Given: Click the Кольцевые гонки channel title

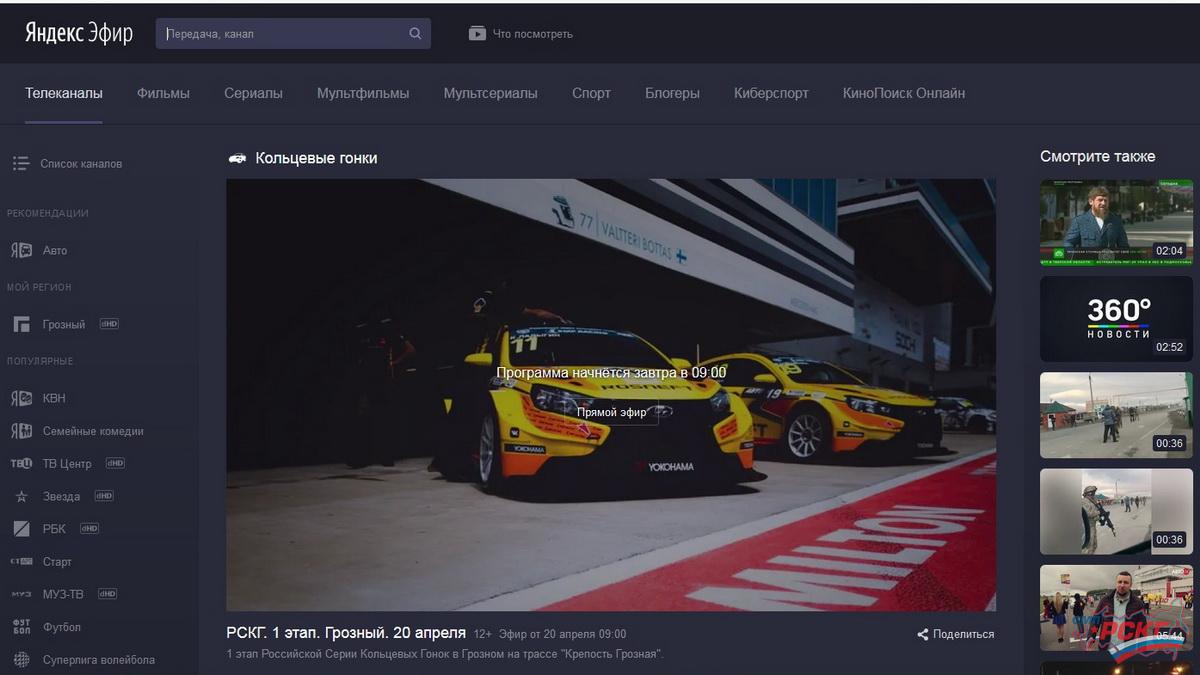Looking at the screenshot, I should coord(316,158).
